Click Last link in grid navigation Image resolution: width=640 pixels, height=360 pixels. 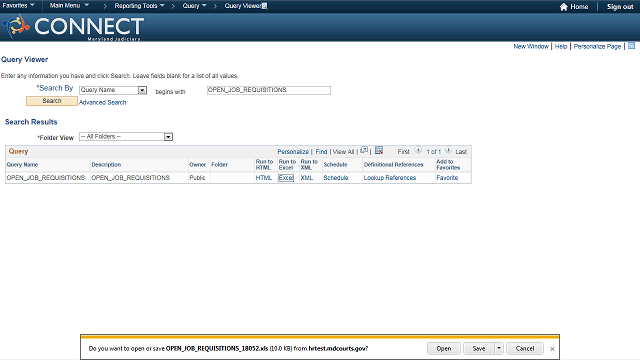click(461, 151)
